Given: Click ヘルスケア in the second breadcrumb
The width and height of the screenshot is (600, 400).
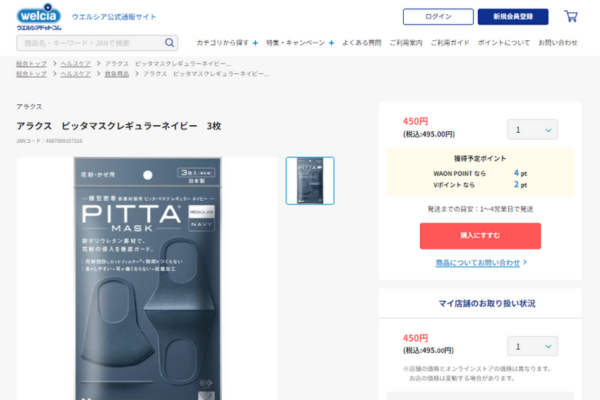Looking at the screenshot, I should (x=75, y=73).
